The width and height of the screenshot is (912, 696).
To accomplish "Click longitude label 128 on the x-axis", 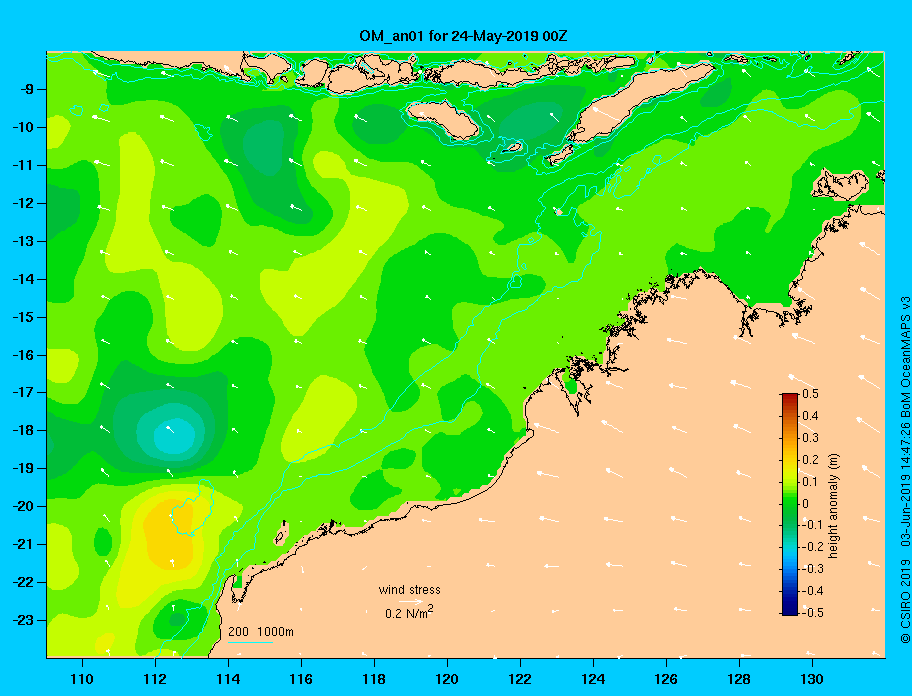I will pos(739,679).
